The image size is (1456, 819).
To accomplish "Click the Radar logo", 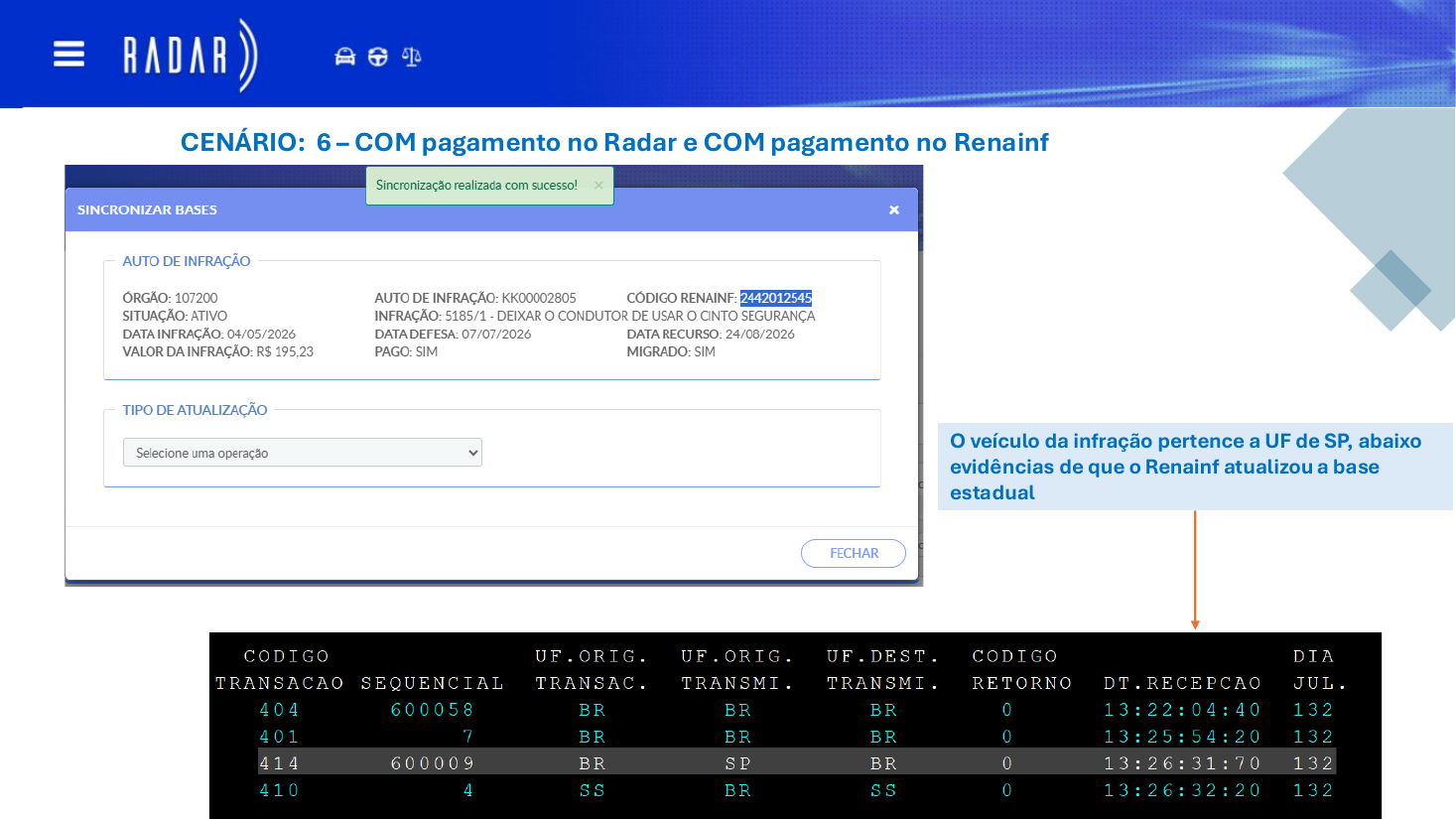I will point(190,56).
